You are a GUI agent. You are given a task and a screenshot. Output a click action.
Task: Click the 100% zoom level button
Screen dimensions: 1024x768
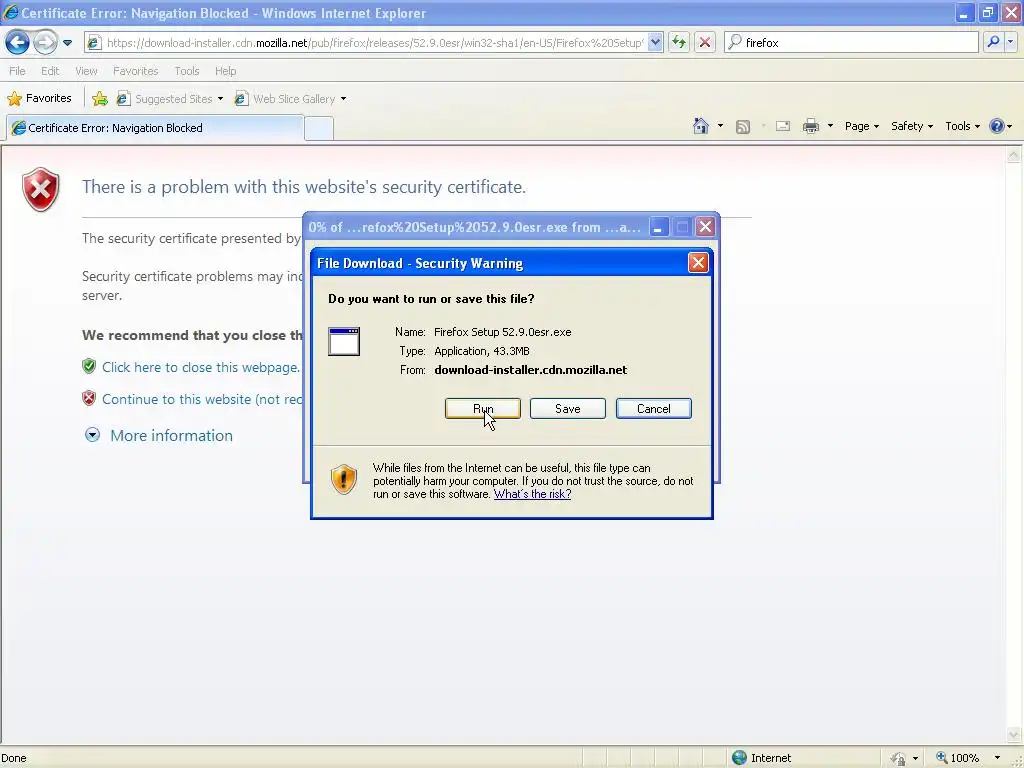[958, 758]
